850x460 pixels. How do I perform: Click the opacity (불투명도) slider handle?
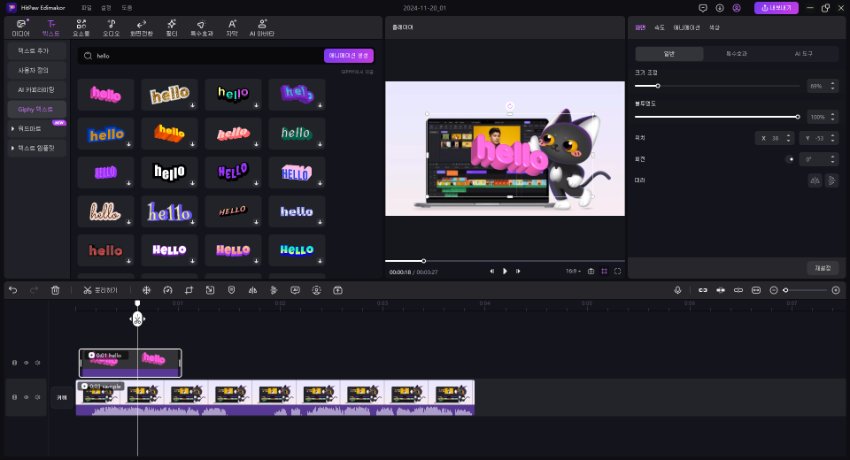click(797, 117)
